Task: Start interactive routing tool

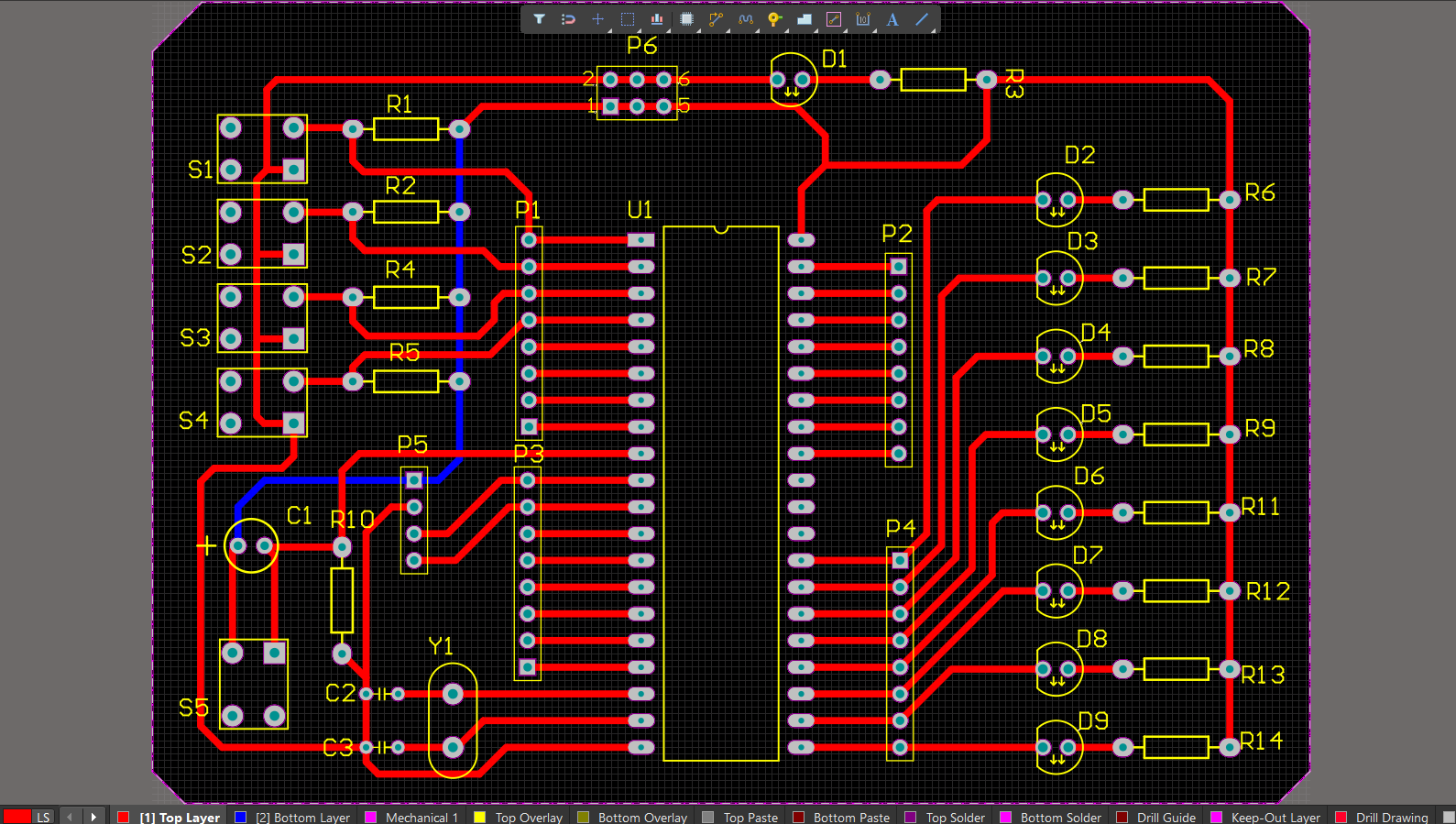Action: pos(716,19)
